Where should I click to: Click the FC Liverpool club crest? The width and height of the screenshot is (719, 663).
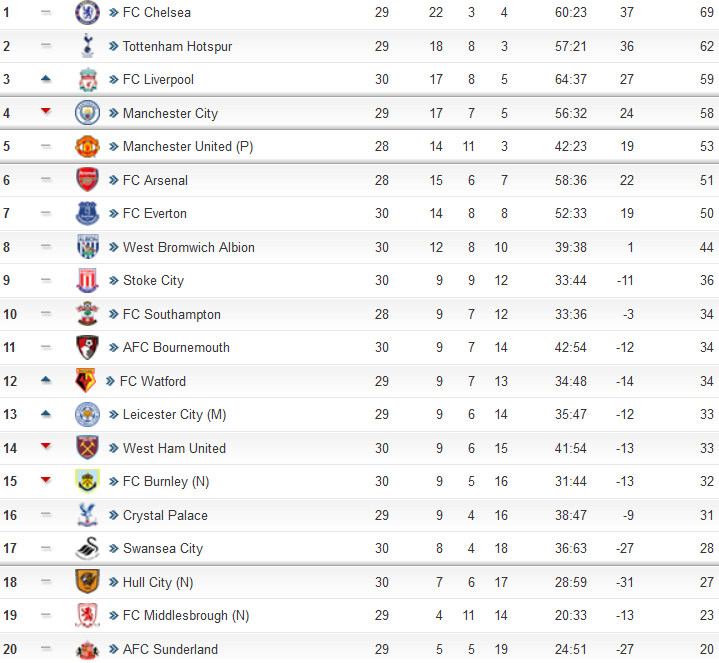pos(87,79)
